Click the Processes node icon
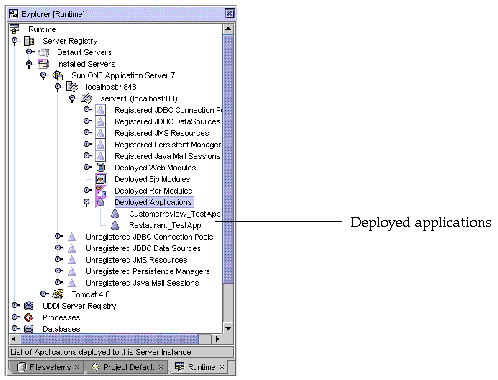The image size is (498, 380). tap(29, 317)
